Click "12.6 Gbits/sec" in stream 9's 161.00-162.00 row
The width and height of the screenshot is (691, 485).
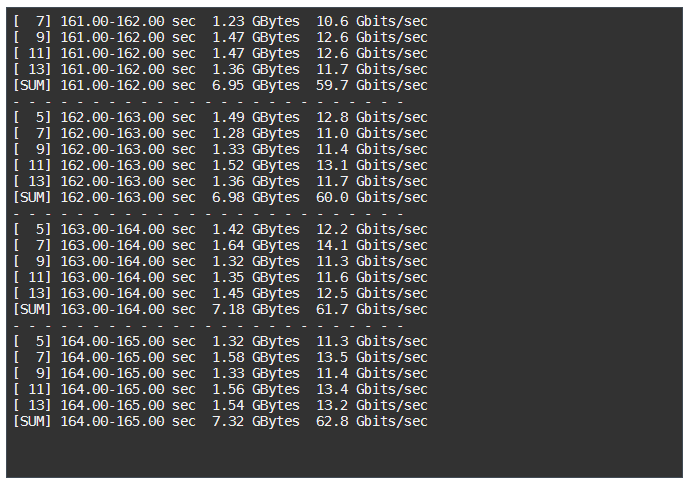click(x=372, y=37)
